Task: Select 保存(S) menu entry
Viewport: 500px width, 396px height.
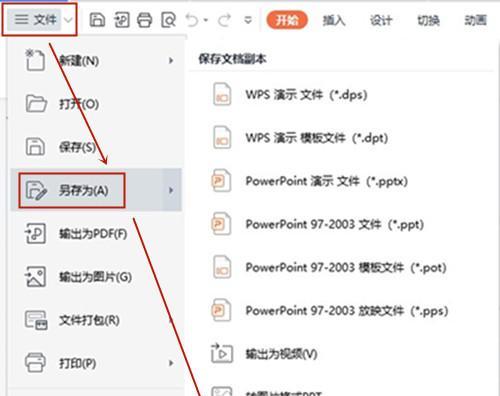Action: (x=97, y=147)
